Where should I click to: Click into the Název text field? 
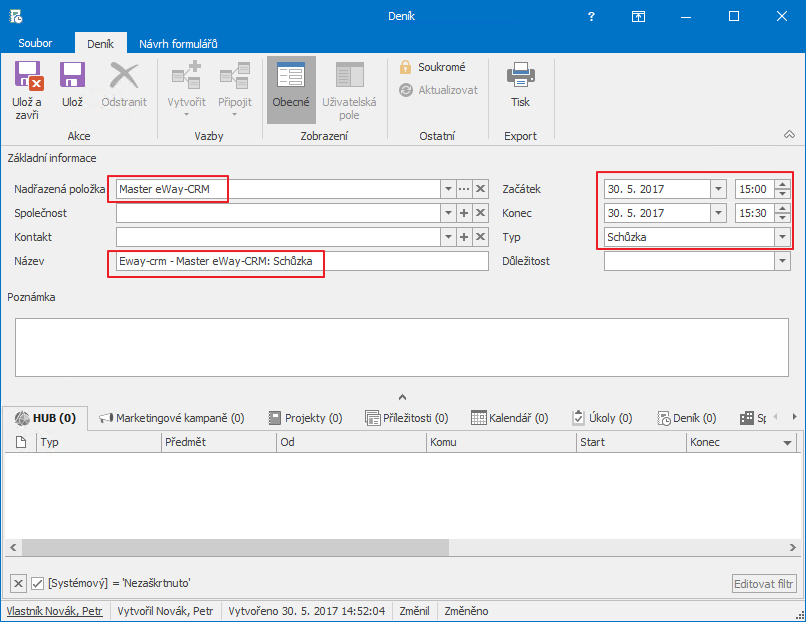(302, 261)
